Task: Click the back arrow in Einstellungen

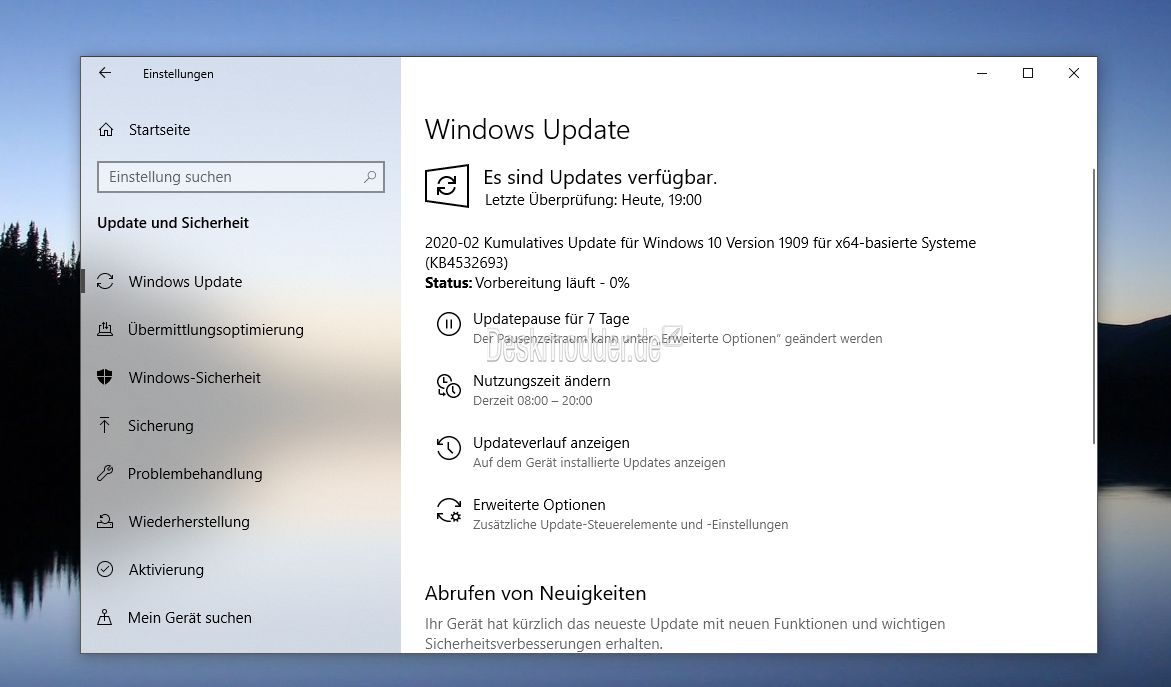Action: pos(105,73)
